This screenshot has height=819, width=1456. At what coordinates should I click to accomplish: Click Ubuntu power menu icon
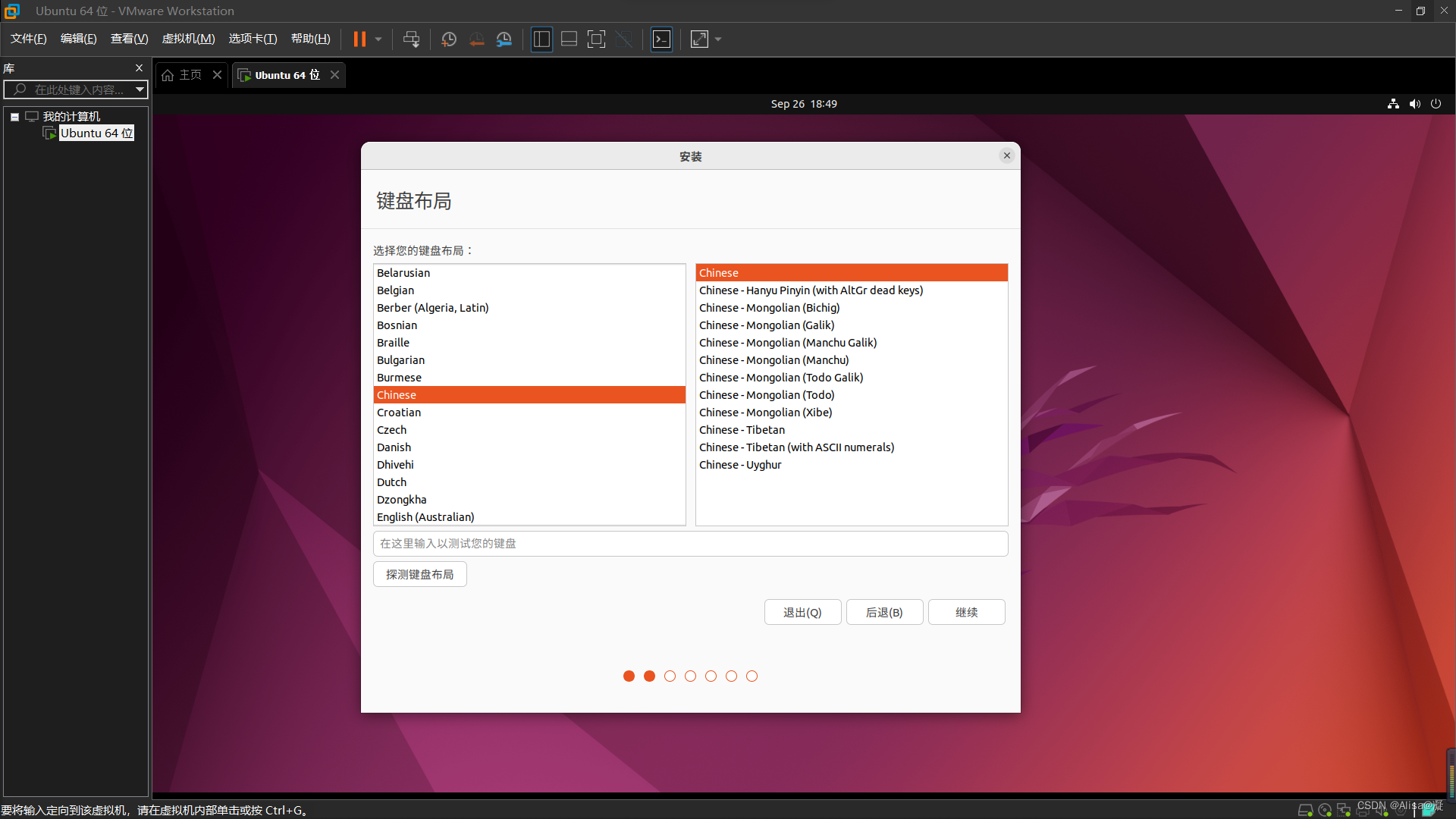(x=1436, y=104)
